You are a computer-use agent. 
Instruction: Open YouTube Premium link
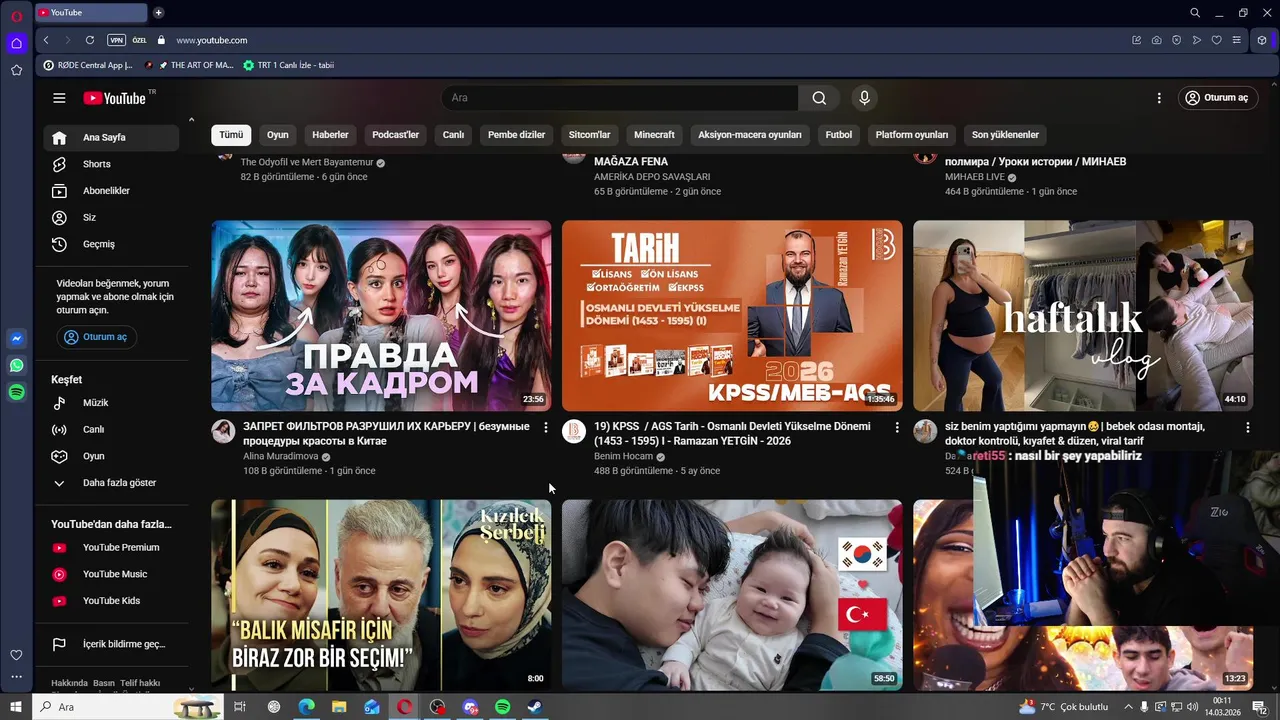(x=111, y=548)
